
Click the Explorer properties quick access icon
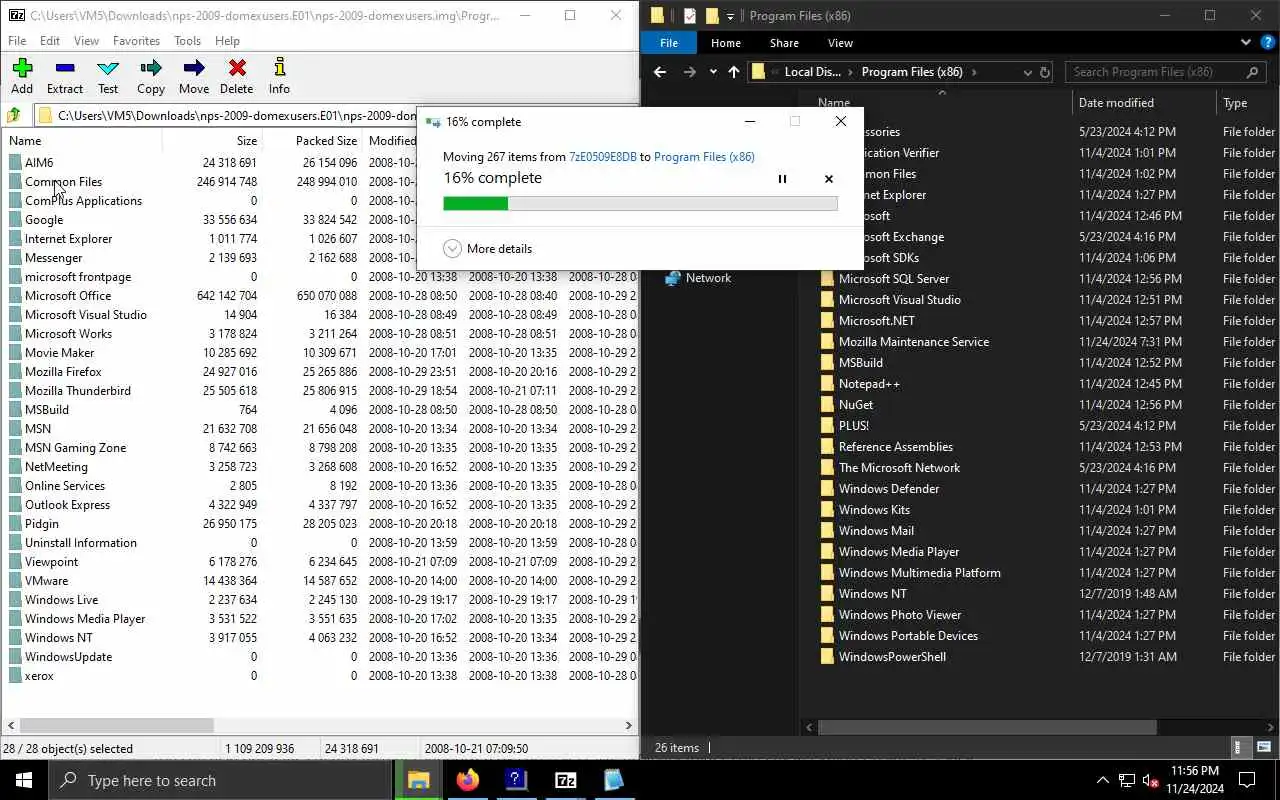click(690, 16)
